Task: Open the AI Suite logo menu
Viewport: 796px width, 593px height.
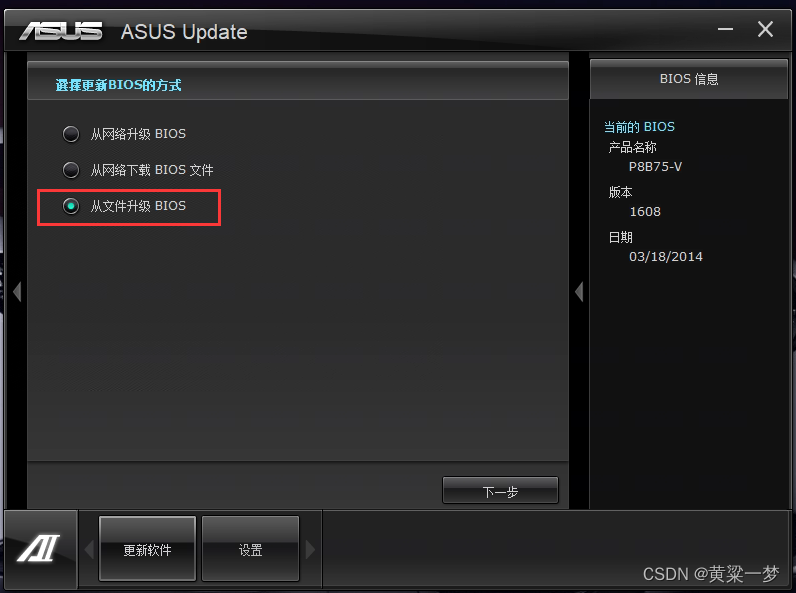Action: tap(39, 549)
